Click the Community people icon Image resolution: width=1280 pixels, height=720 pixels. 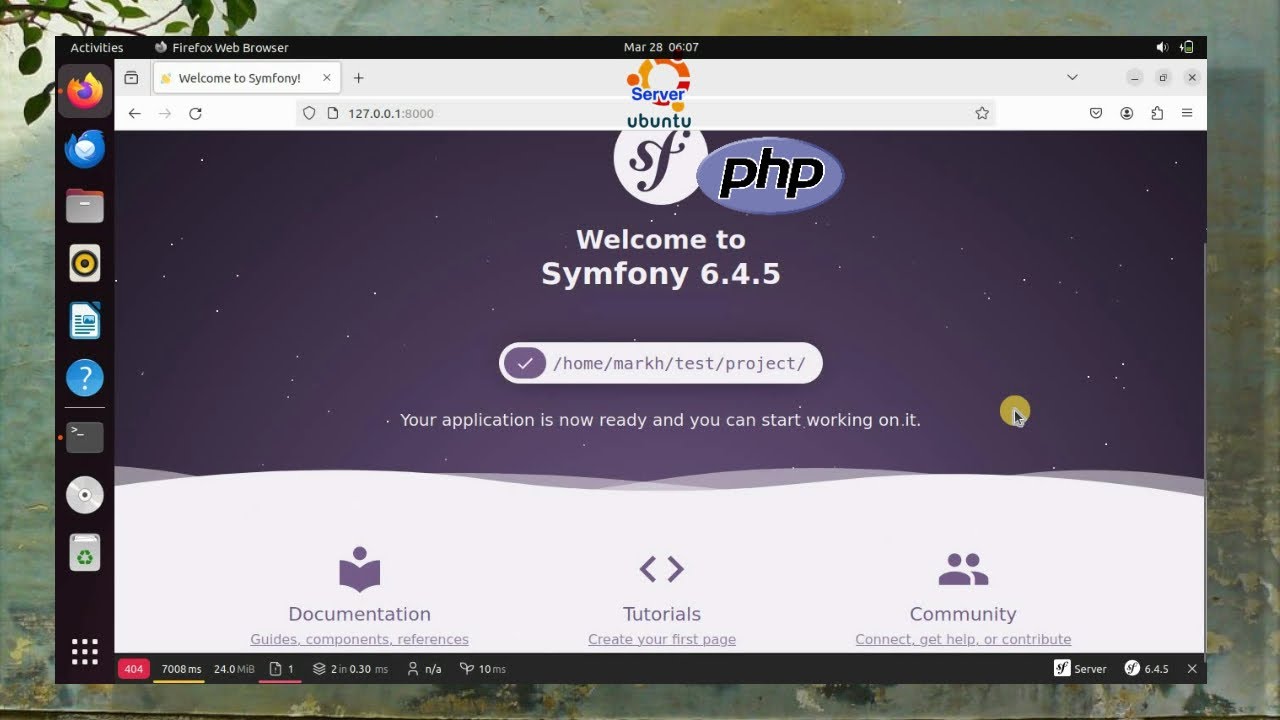[x=963, y=569]
